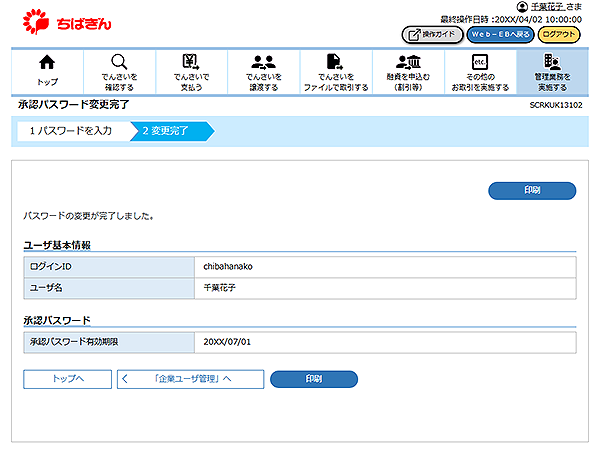Viewport: 600px width, 454px height.
Task: Open でんさいを譲渡する people icon
Action: tap(264, 62)
